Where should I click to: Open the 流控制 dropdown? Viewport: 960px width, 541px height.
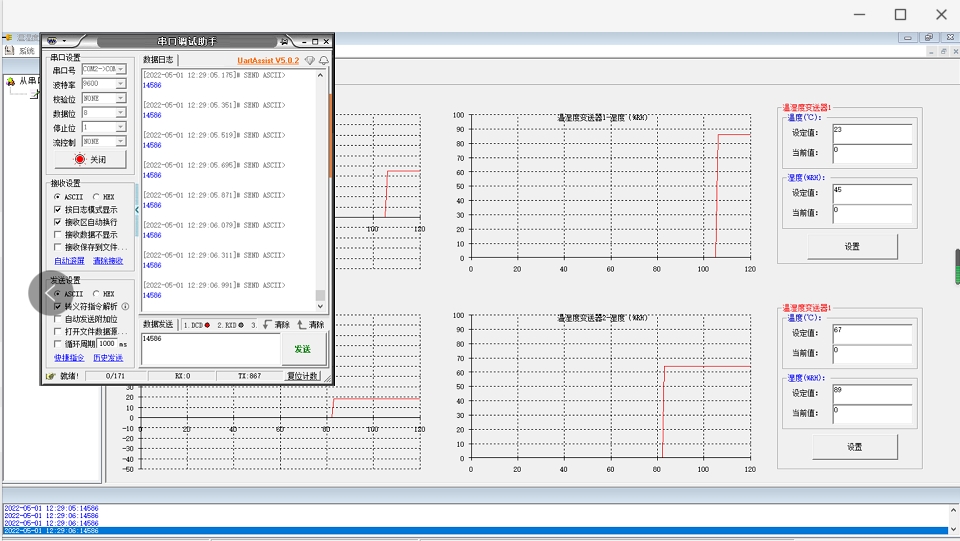tap(121, 142)
